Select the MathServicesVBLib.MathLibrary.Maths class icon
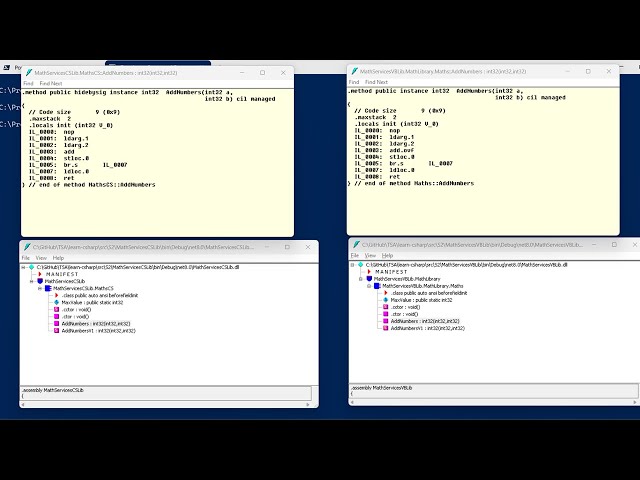Viewport: 640px width, 480px height. click(377, 286)
